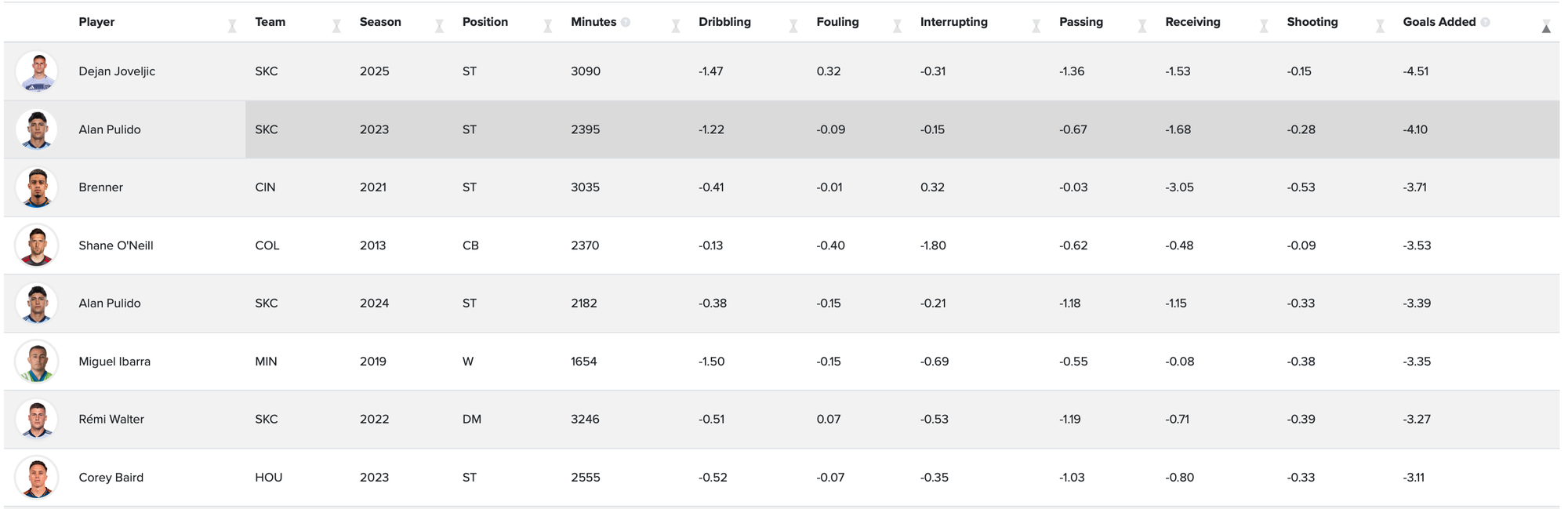
Task: Click the sort icon beside Team header
Action: coord(336,27)
